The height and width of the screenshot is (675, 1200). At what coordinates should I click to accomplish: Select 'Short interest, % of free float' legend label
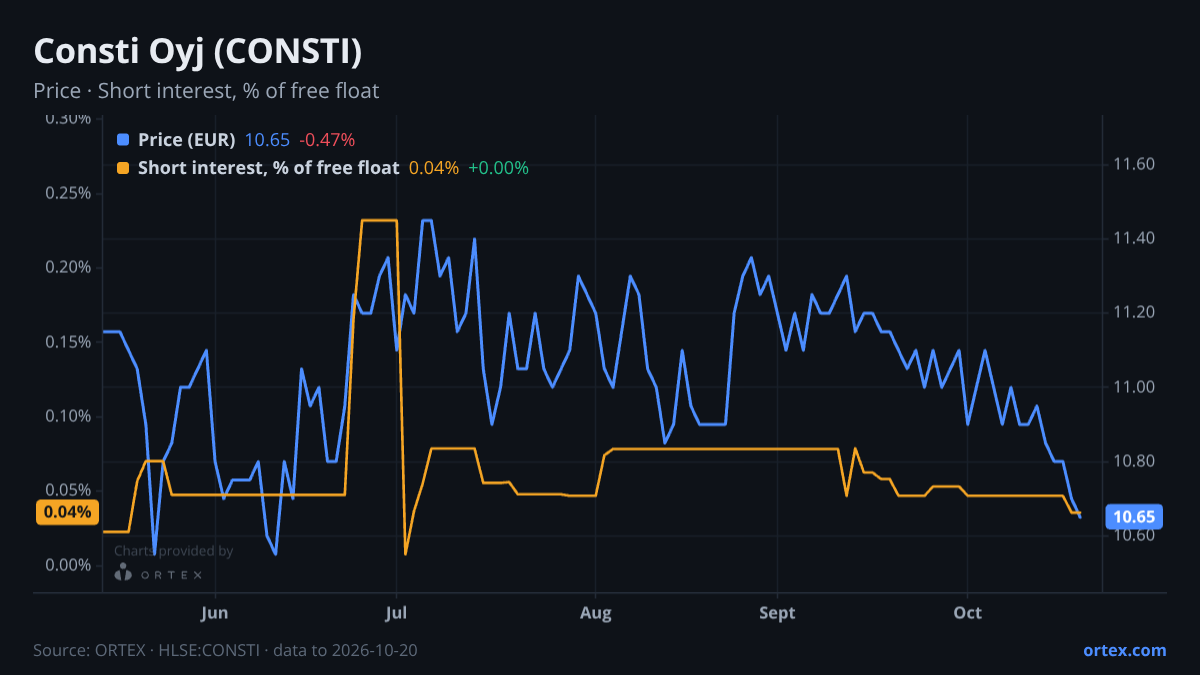point(269,168)
